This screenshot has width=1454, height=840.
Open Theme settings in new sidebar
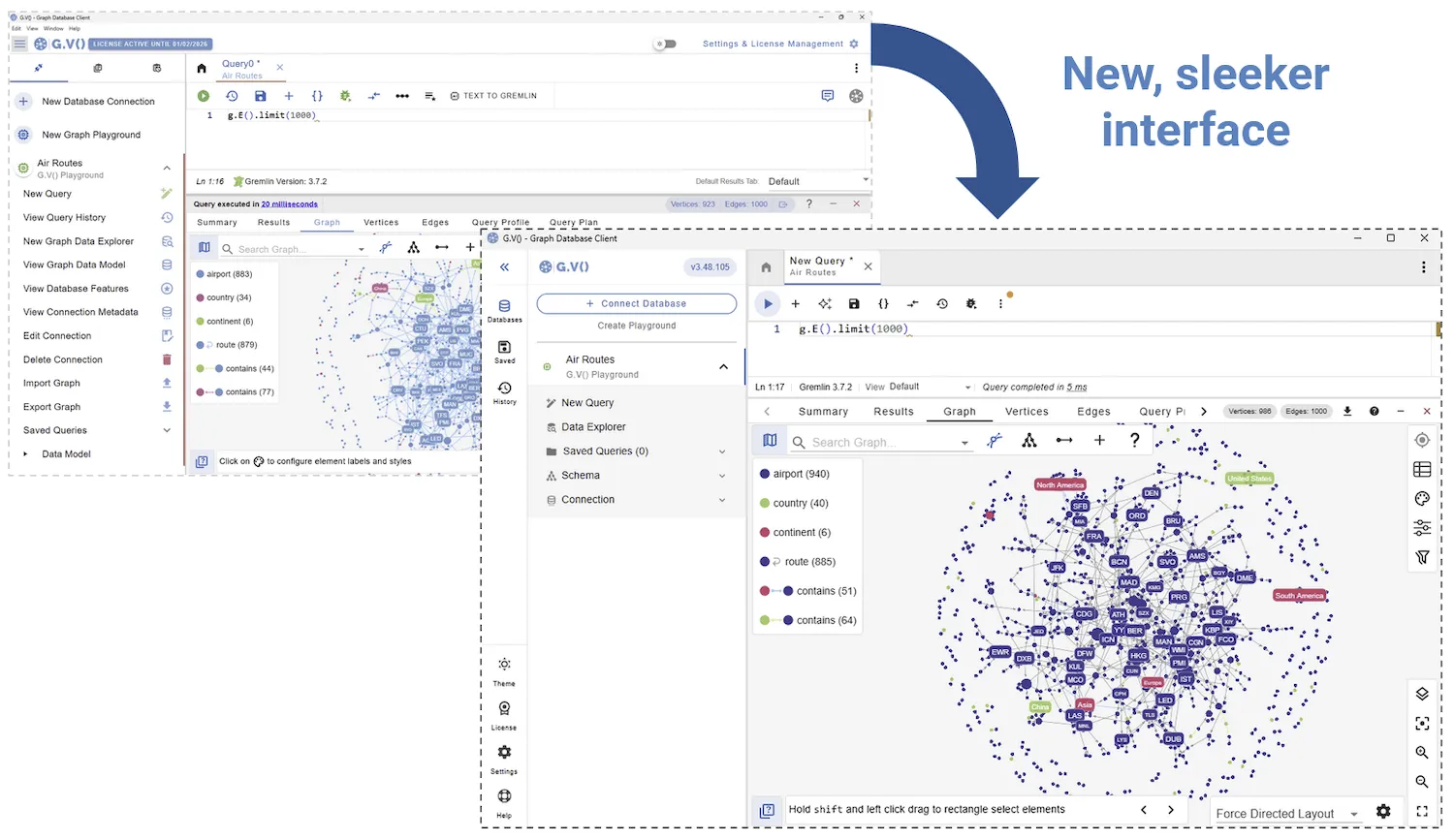tap(504, 669)
